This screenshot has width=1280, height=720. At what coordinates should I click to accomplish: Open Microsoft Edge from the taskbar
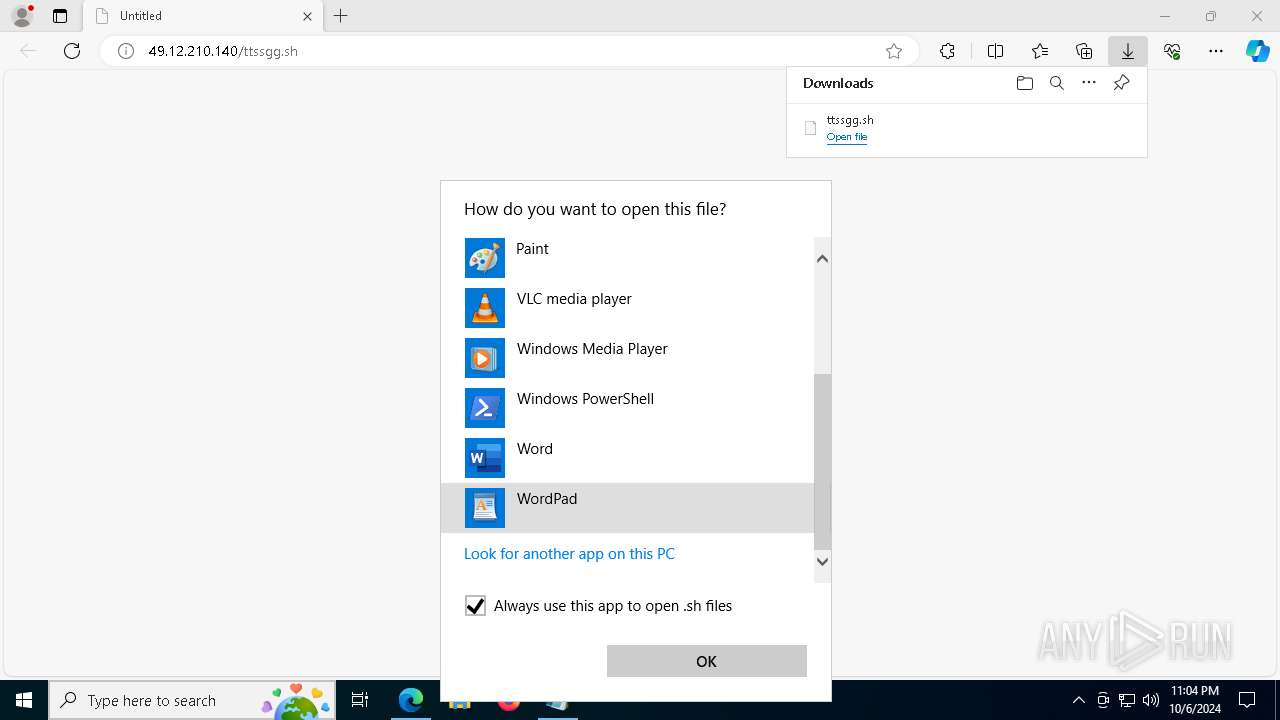click(411, 700)
